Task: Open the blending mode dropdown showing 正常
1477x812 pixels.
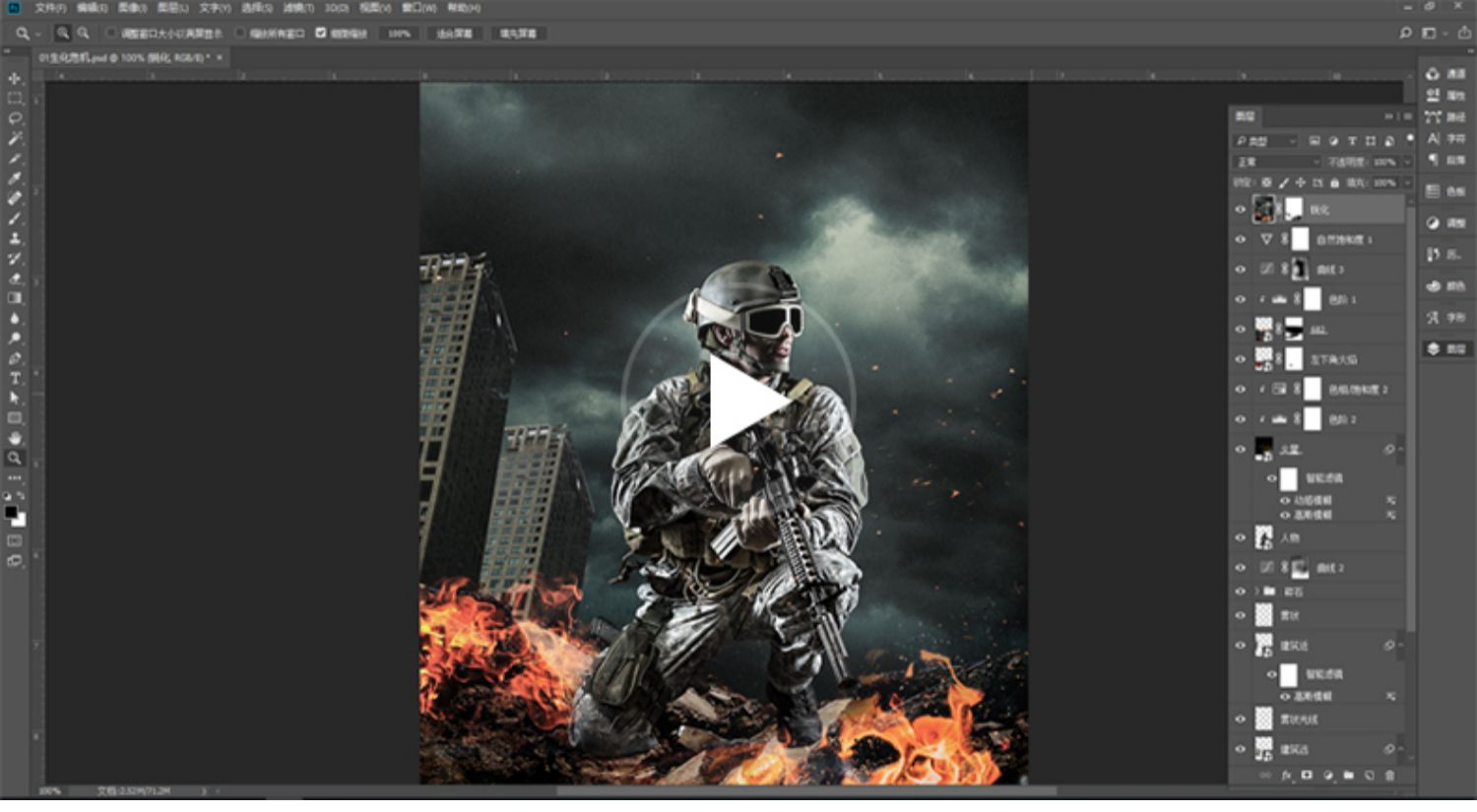Action: (1277, 161)
